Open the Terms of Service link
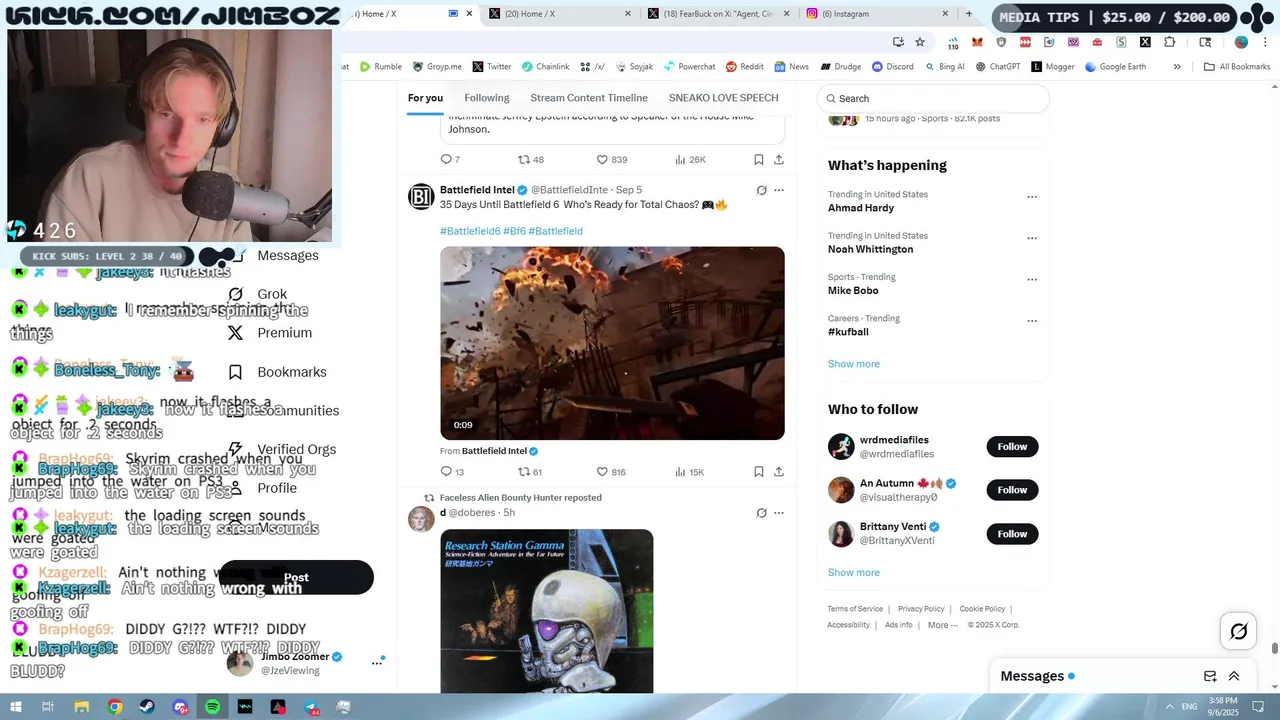Viewport: 1280px width, 720px height. 855,609
